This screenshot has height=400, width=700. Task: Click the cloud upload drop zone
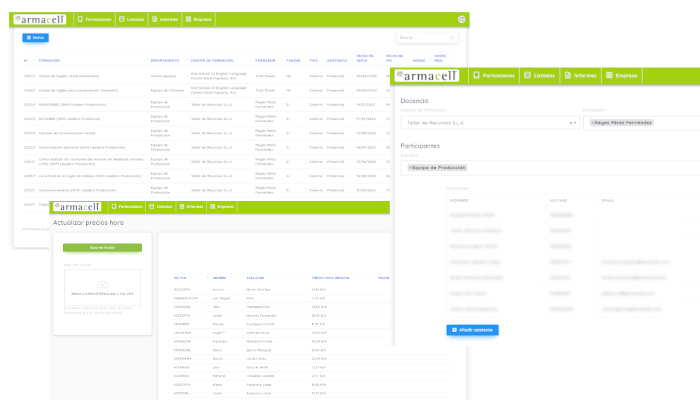tap(102, 287)
